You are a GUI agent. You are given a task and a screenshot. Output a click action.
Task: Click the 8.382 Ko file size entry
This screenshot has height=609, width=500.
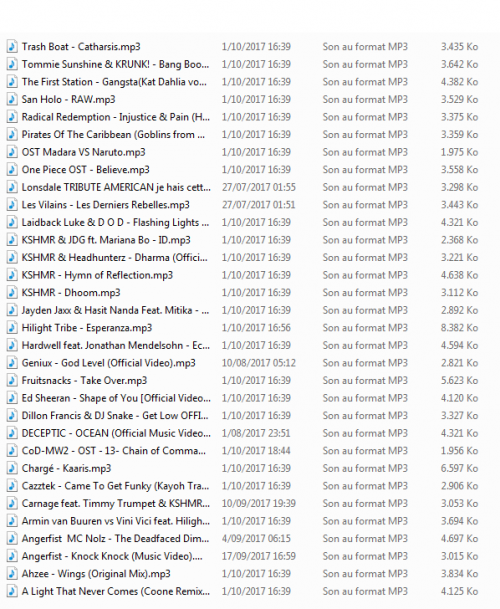459,328
